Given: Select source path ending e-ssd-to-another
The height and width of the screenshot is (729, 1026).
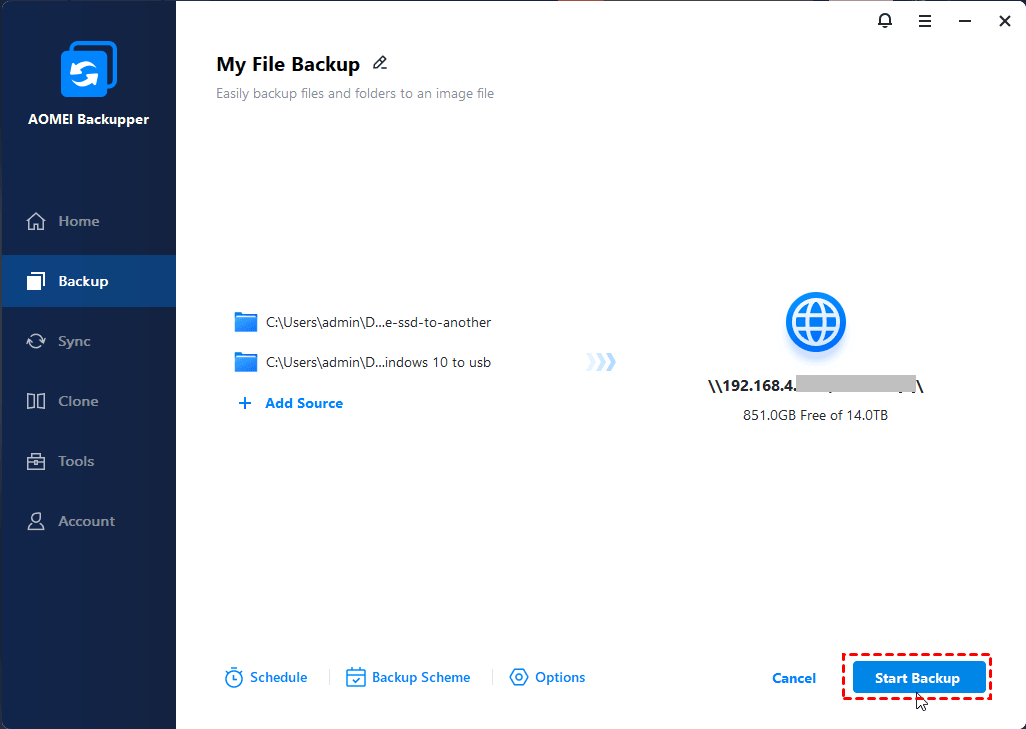Looking at the screenshot, I should (x=378, y=323).
